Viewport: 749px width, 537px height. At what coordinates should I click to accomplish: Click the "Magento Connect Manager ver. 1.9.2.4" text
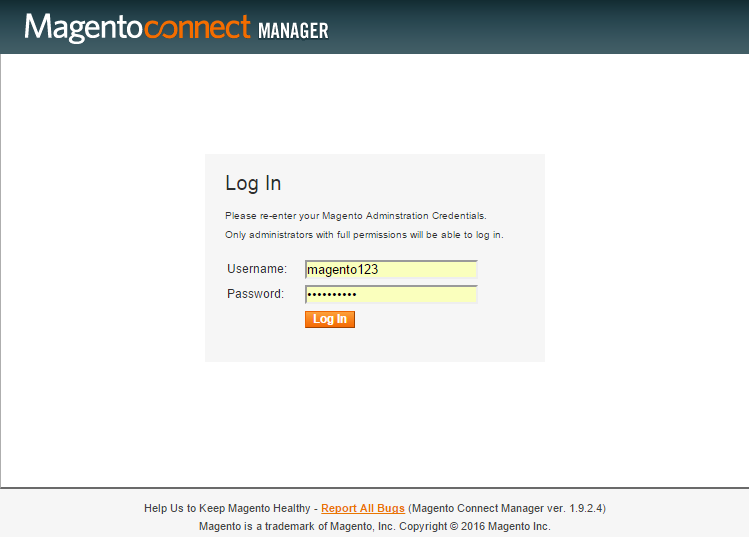coord(507,508)
